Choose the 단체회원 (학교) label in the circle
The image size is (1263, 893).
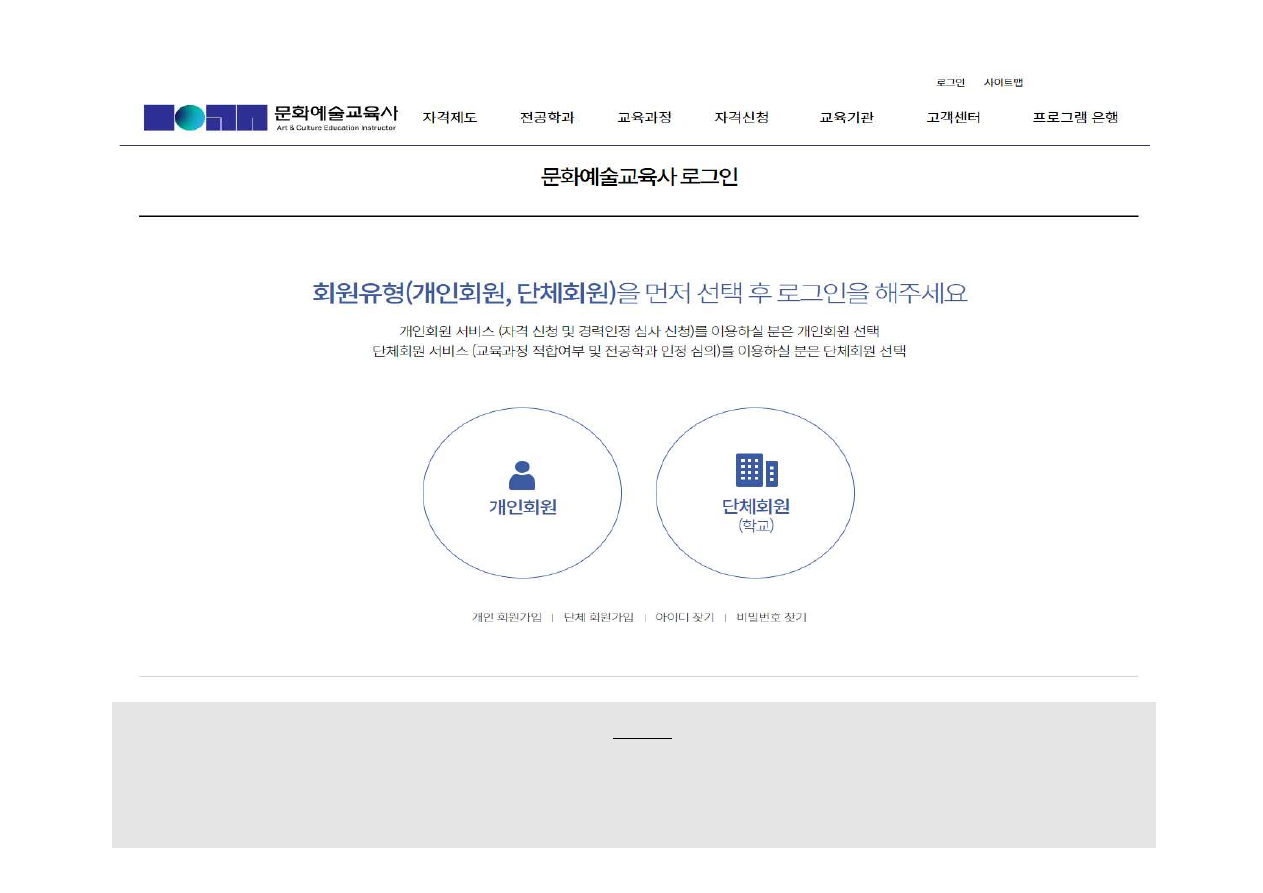[x=756, y=514]
